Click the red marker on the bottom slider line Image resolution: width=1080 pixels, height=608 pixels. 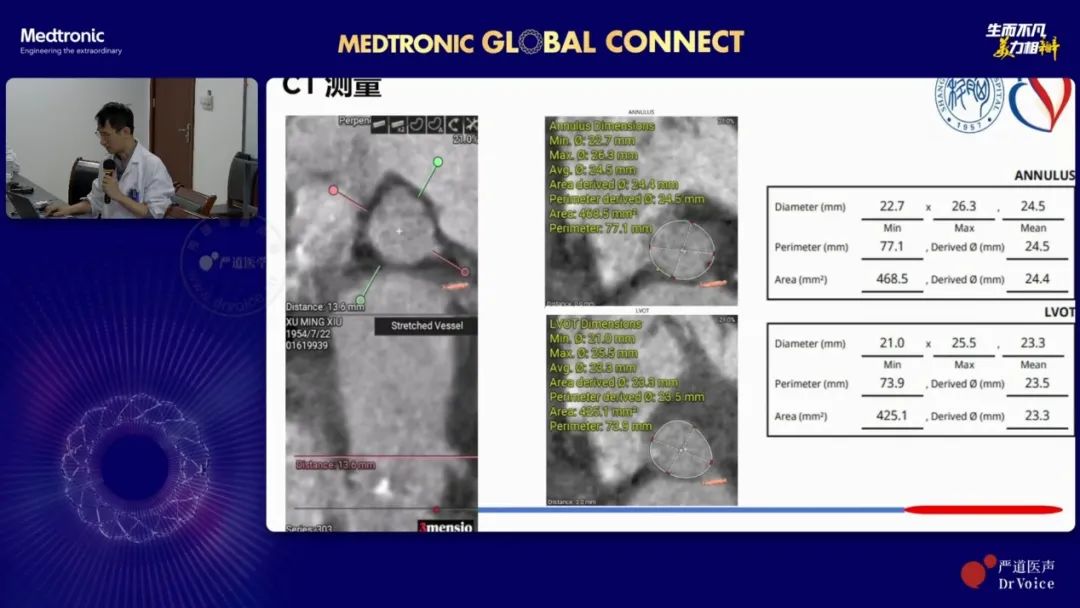(x=982, y=510)
